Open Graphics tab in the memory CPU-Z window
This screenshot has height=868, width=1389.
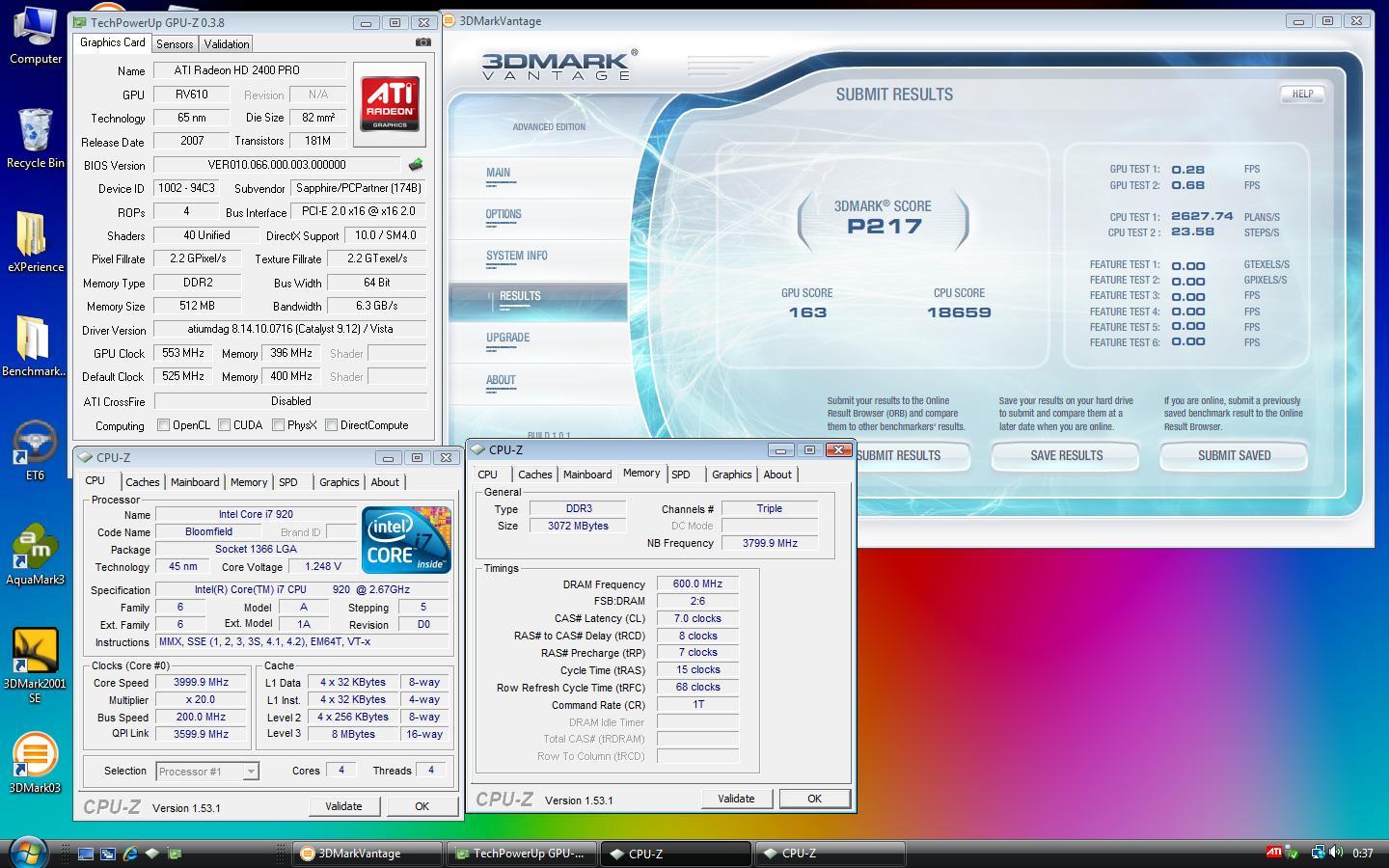pos(731,475)
